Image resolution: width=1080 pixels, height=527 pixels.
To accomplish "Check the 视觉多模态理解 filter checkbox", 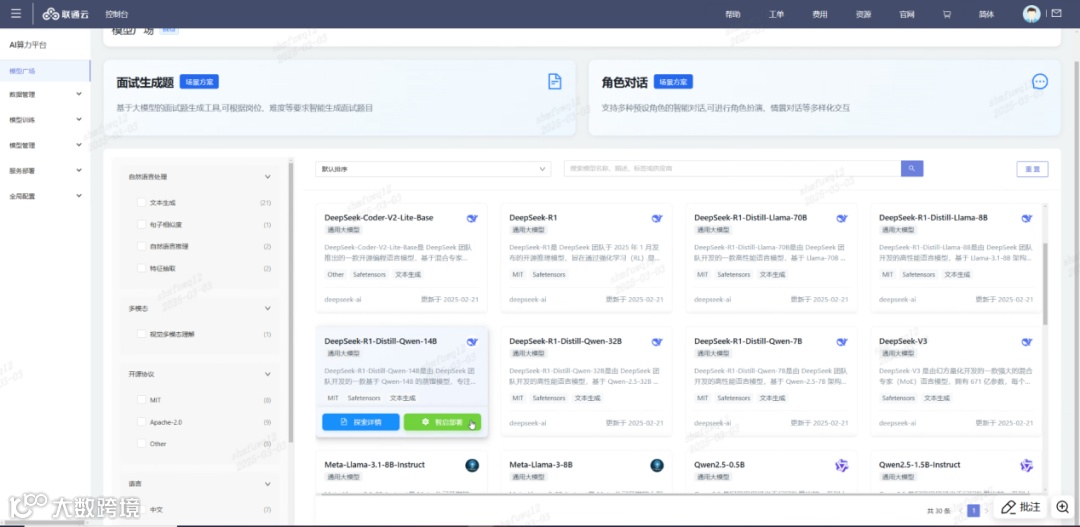I will [x=141, y=334].
